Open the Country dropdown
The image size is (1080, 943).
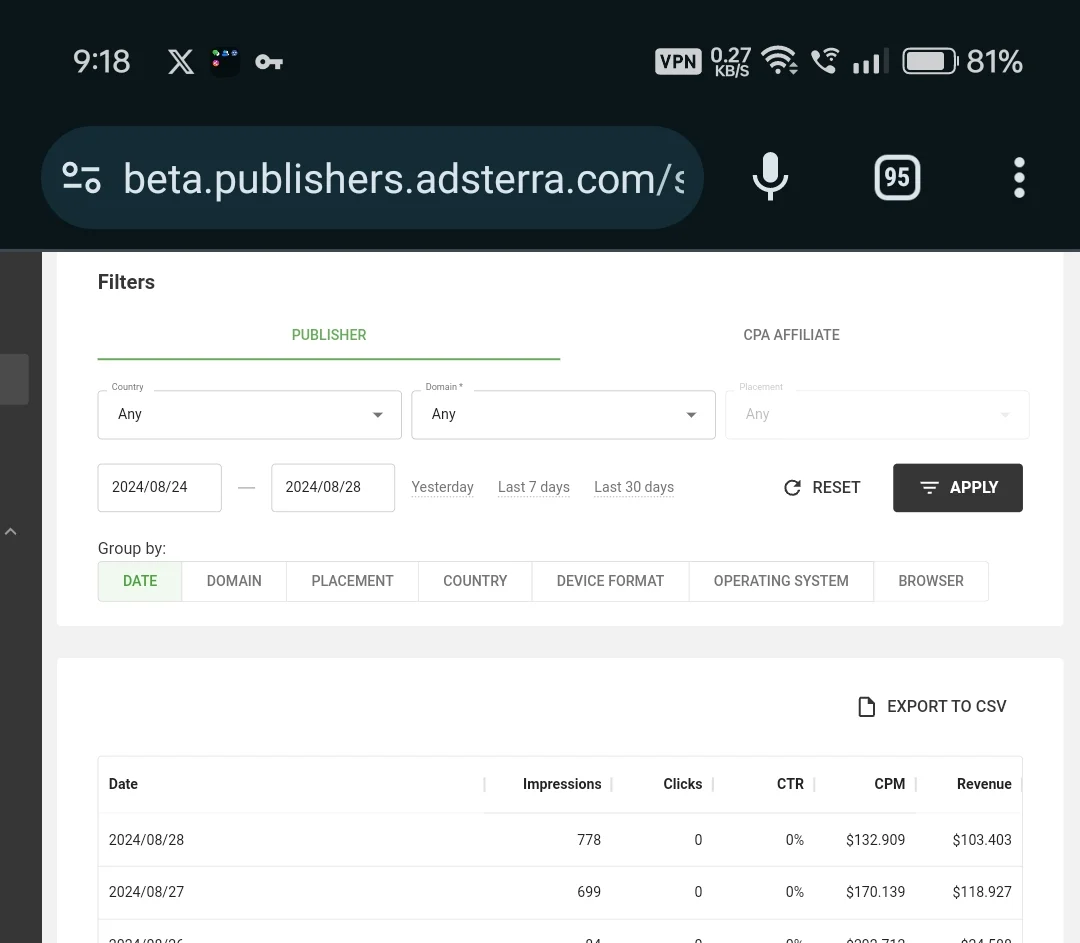click(249, 415)
